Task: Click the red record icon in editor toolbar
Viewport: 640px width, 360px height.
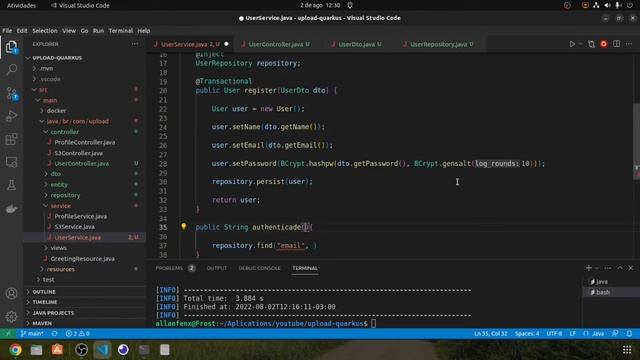Action: pos(604,44)
